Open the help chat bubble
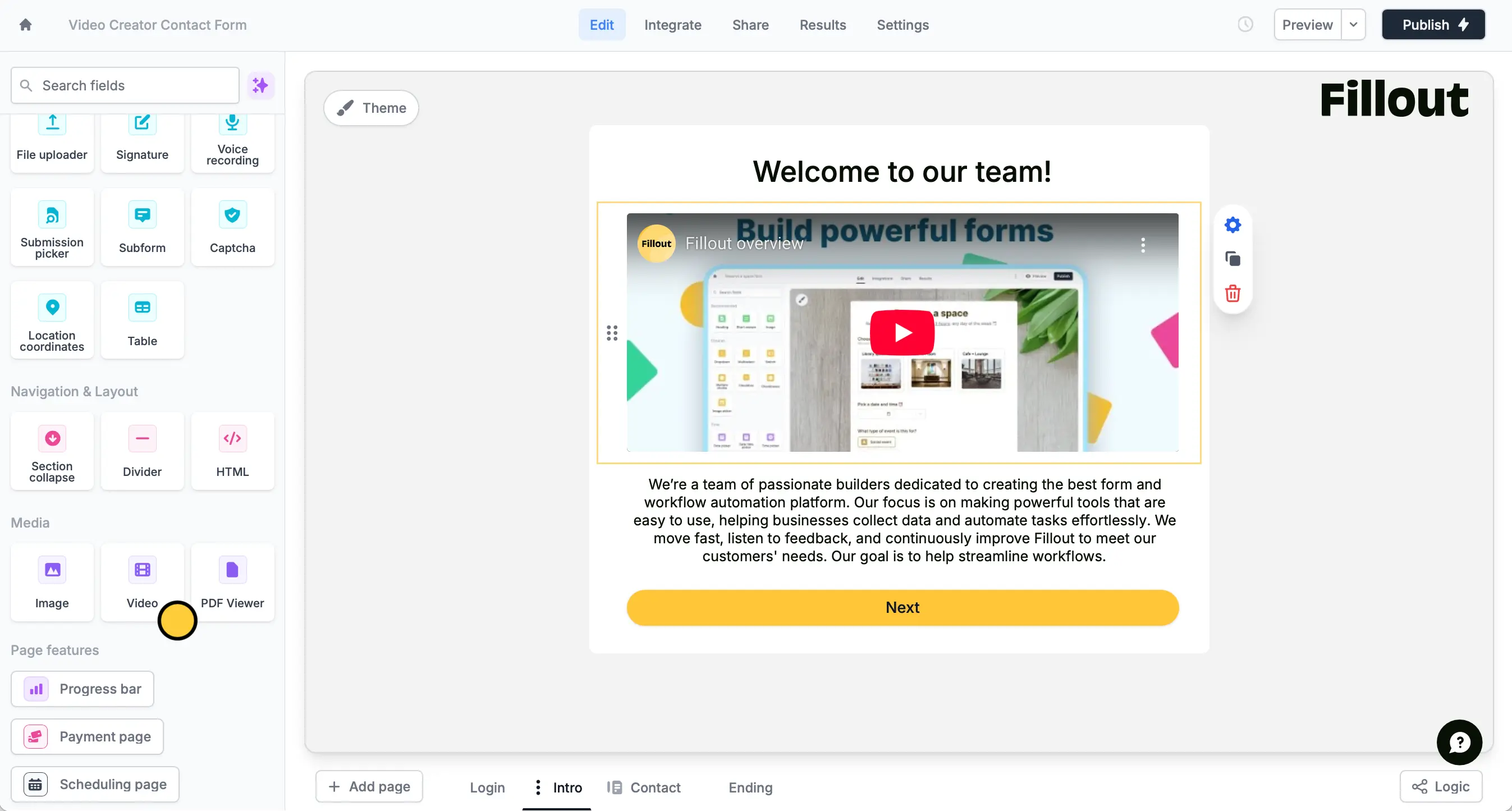The height and width of the screenshot is (811, 1512). coord(1459,743)
